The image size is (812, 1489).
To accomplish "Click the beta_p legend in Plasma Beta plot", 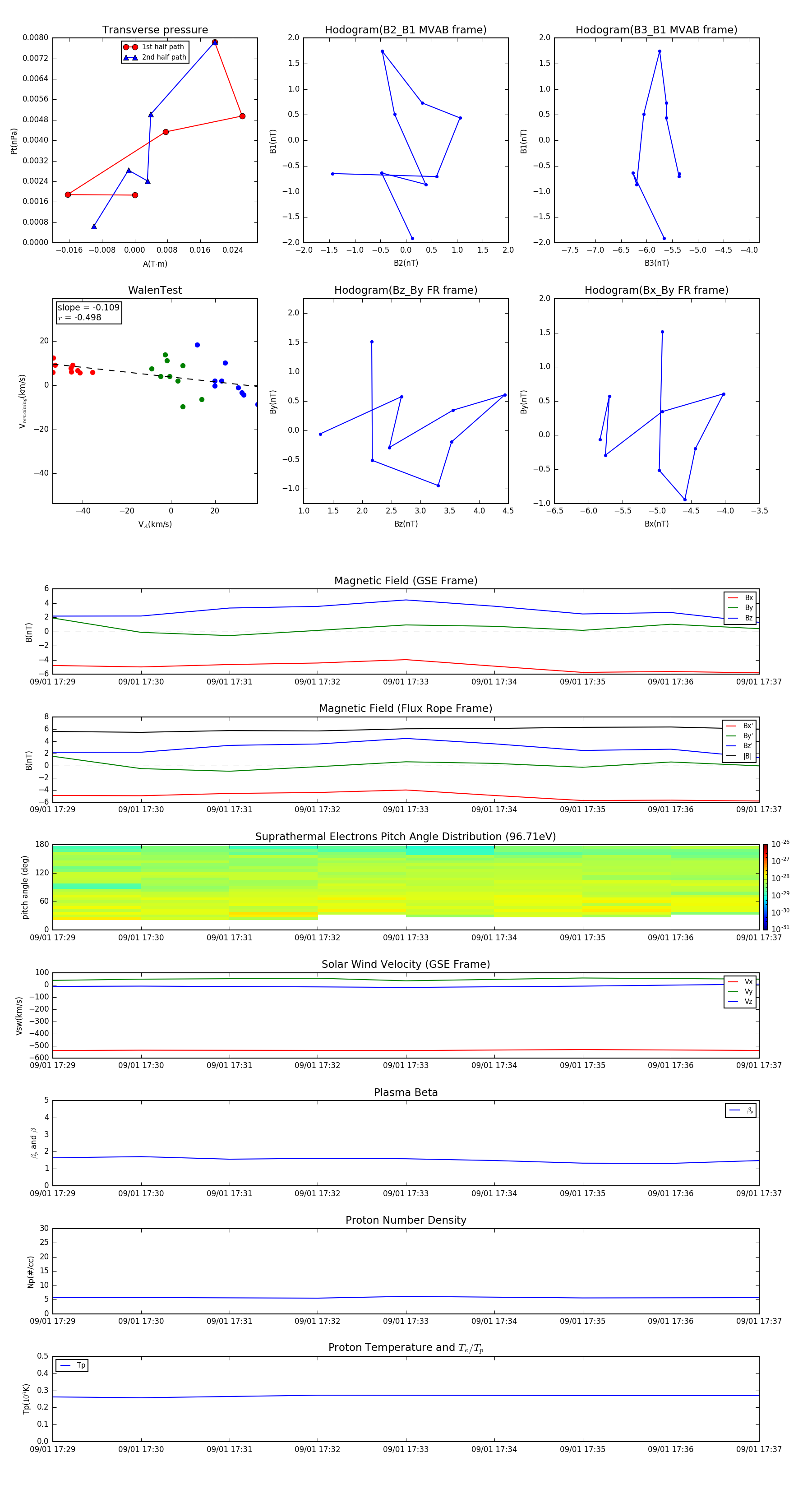I will [741, 1110].
